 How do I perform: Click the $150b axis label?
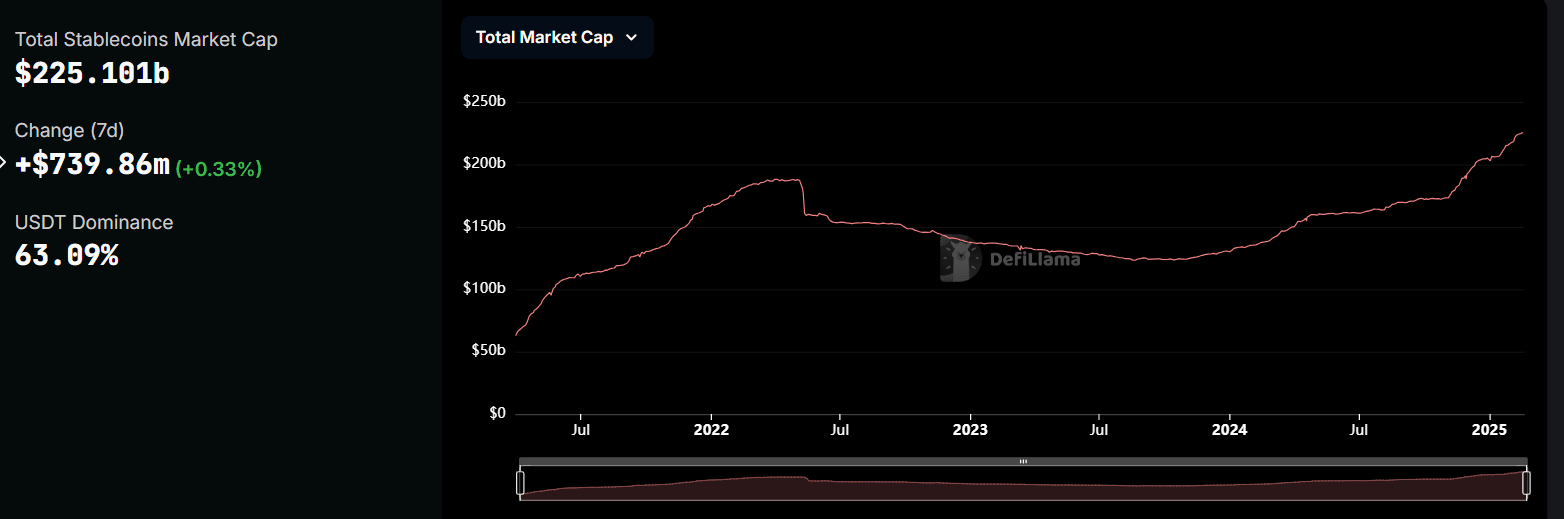[484, 226]
